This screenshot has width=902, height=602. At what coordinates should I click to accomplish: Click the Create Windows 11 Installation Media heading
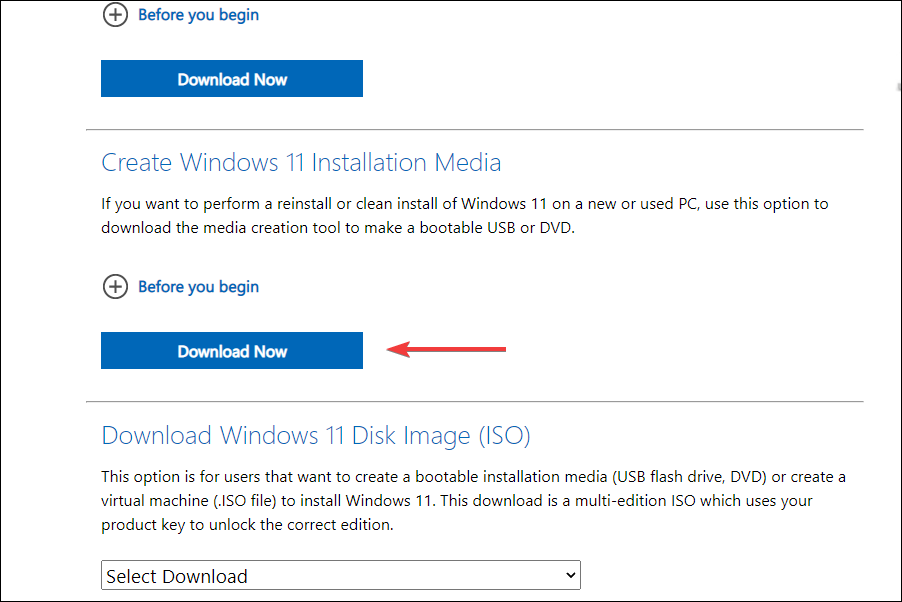tap(301, 162)
